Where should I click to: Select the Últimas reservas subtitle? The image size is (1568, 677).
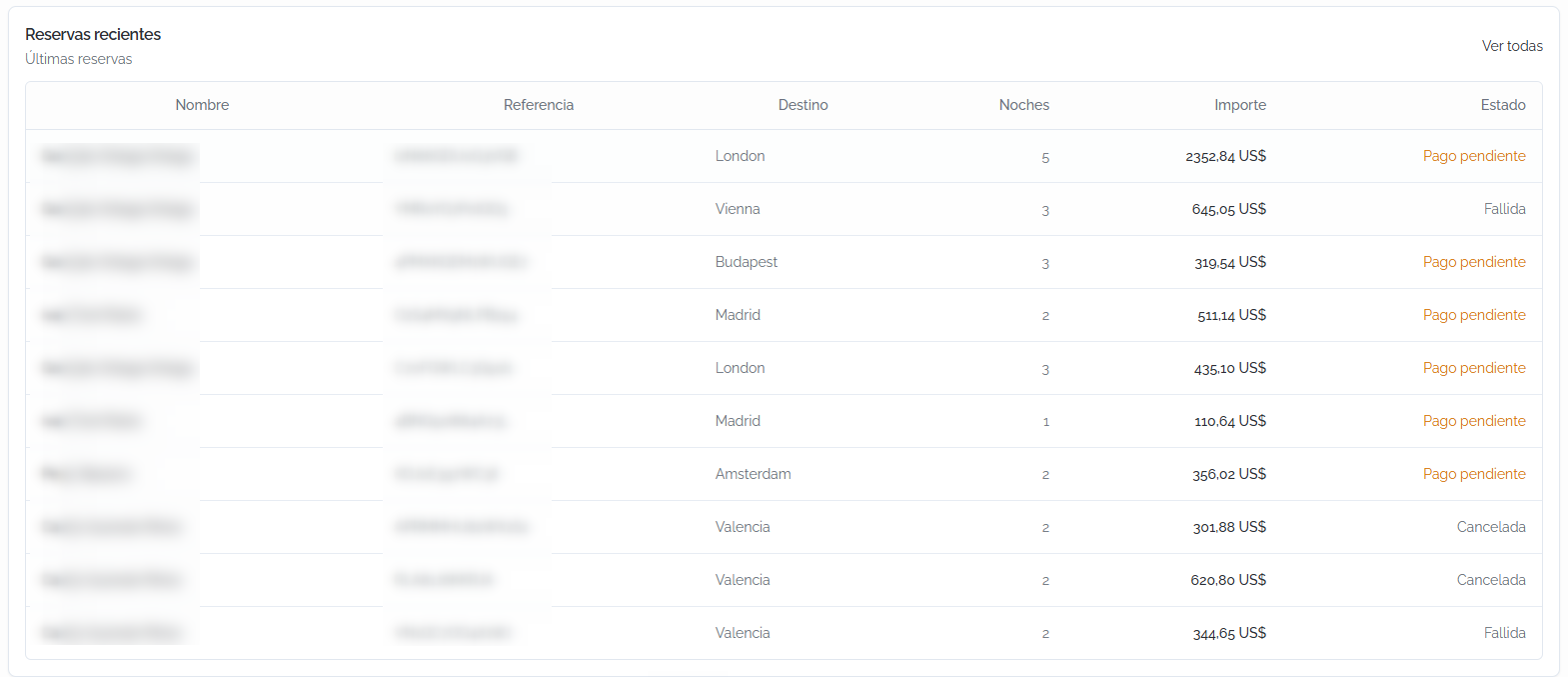tap(79, 59)
